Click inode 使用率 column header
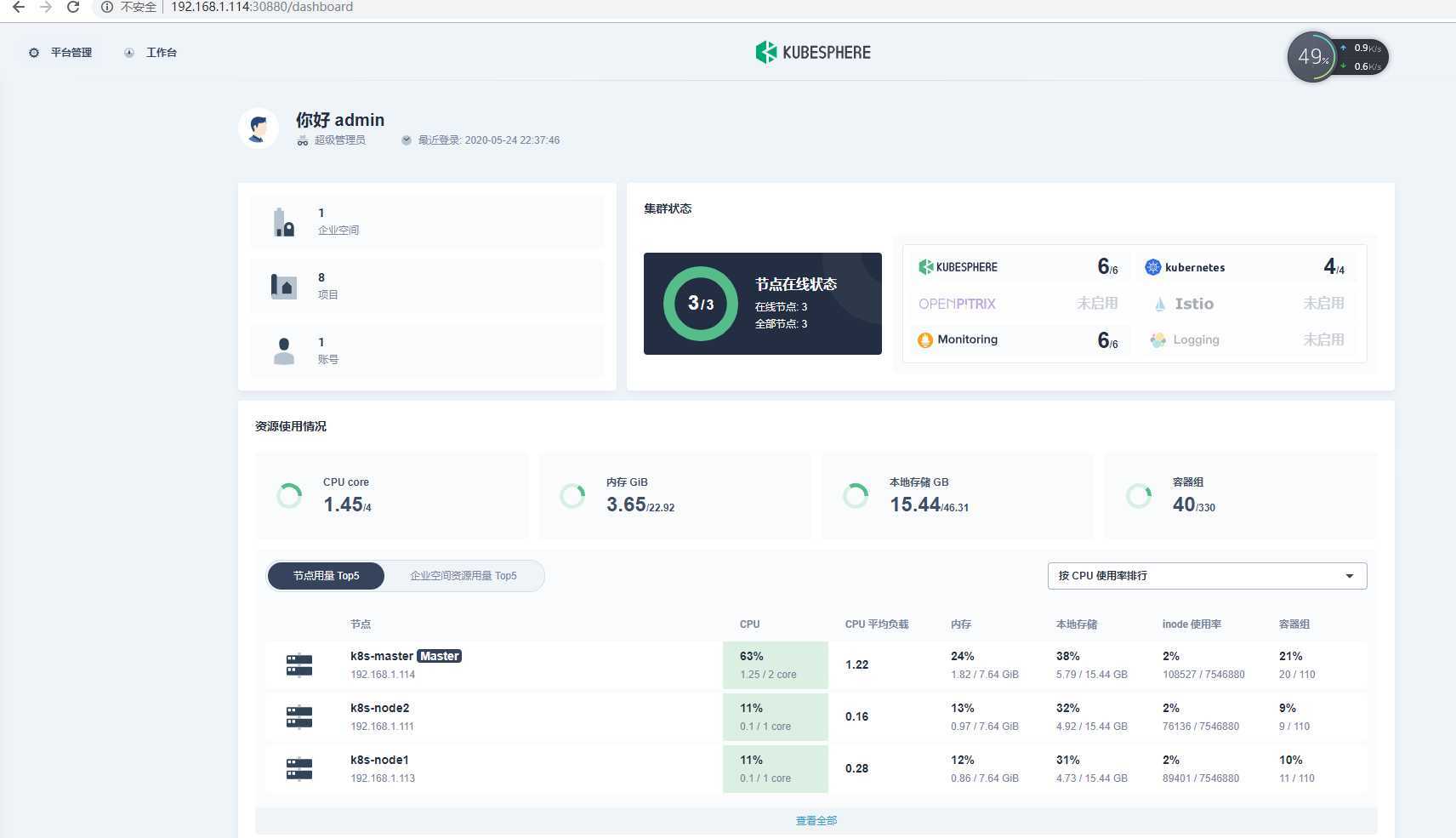This screenshot has width=1456, height=838. tap(1192, 624)
